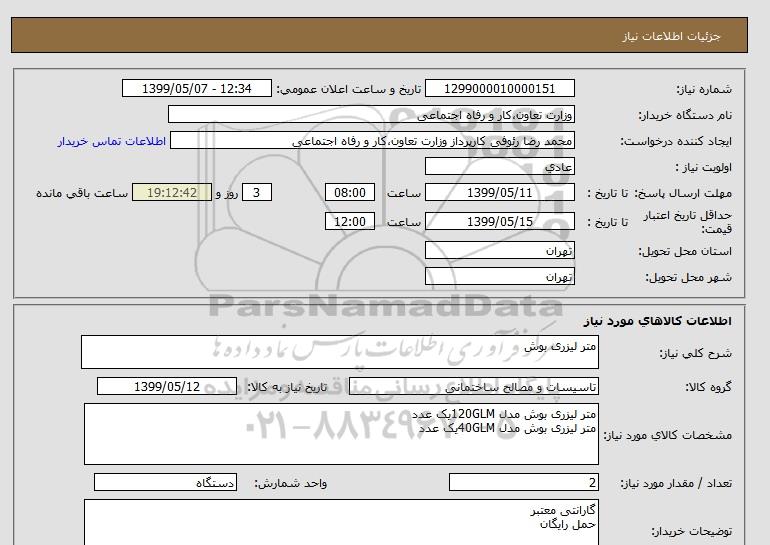This screenshot has width=770, height=545.
Task: Click the label اولویت نیاز
Action: tap(704, 167)
